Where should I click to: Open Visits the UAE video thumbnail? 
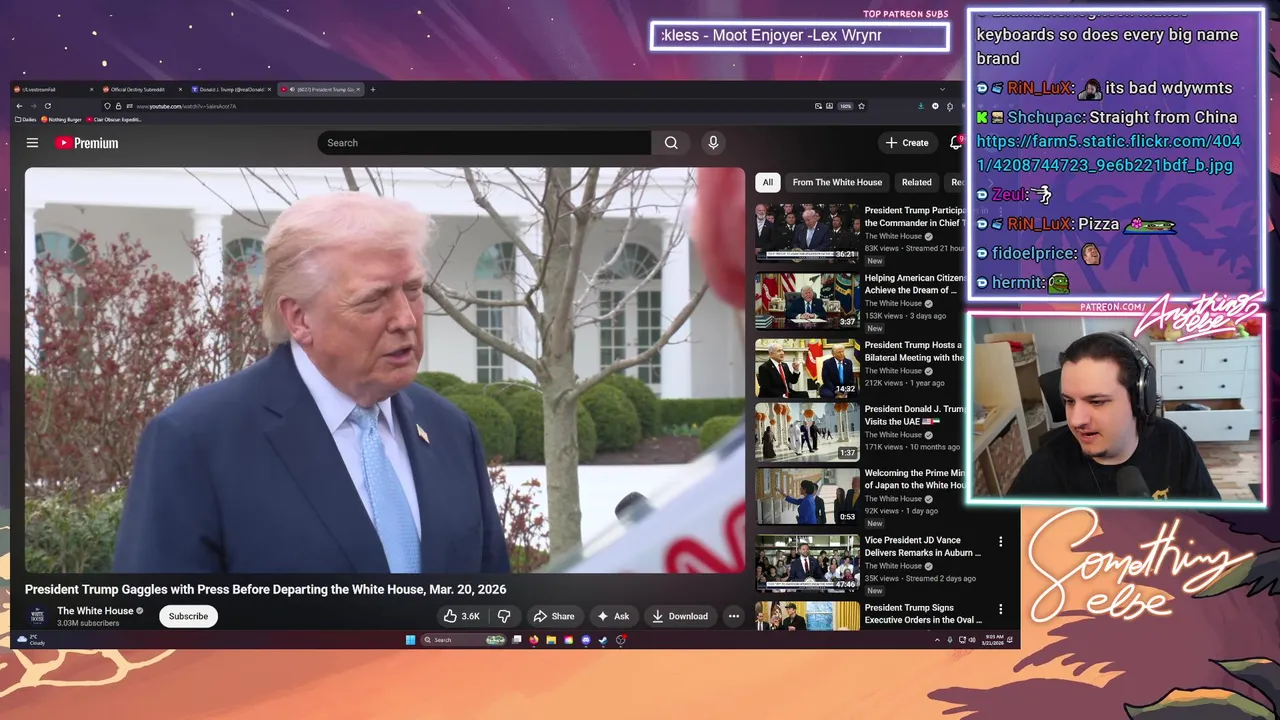tap(807, 431)
